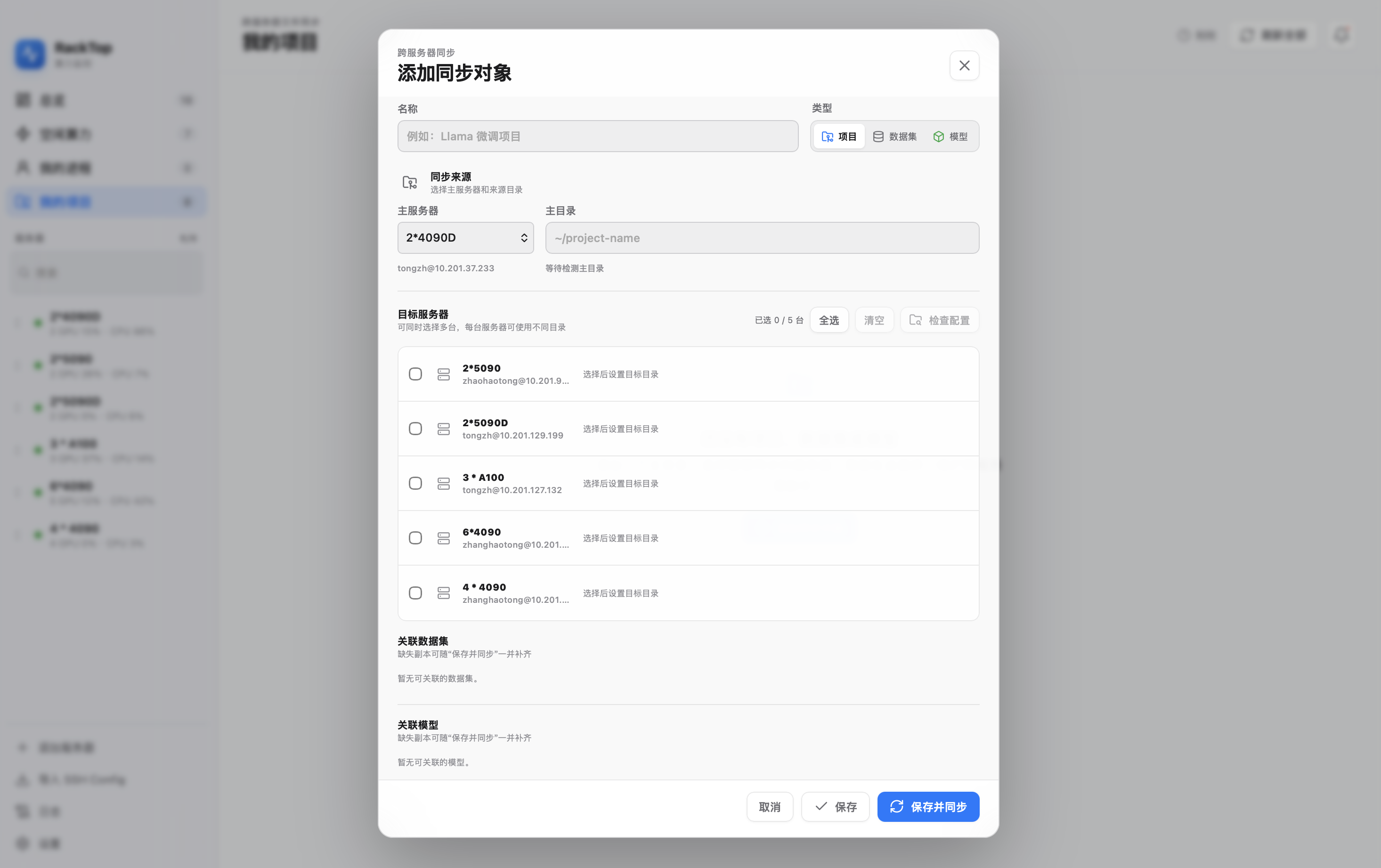Select the 模型 type tab

pos(950,137)
